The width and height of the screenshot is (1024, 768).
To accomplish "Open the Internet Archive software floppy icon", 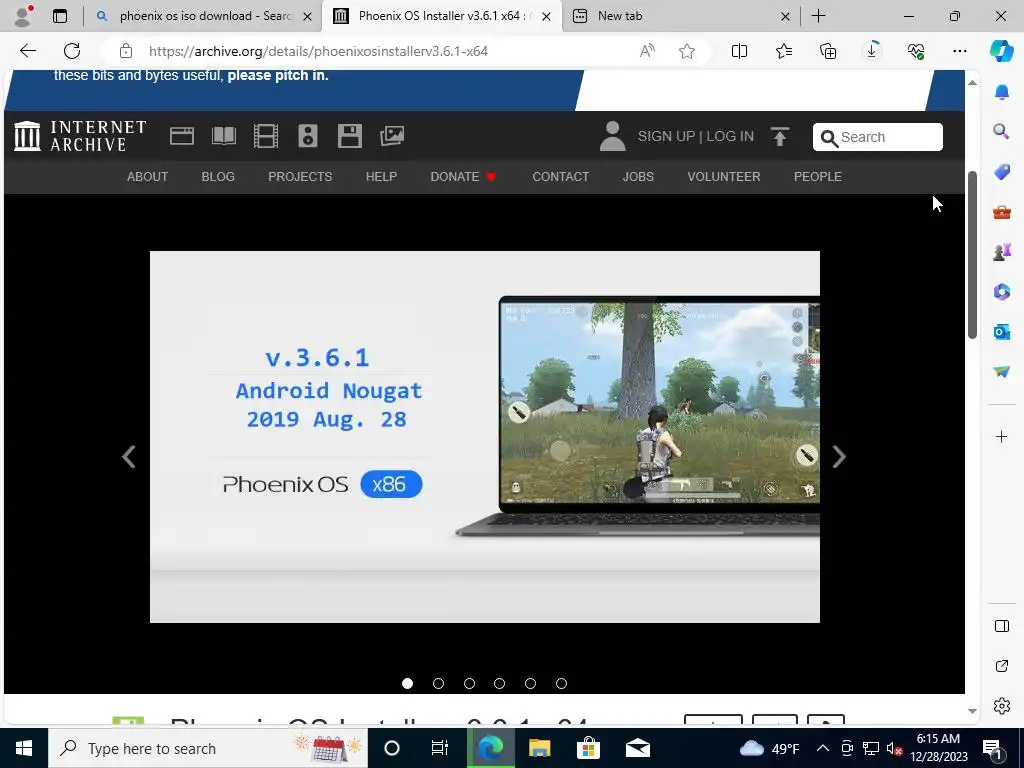I will click(x=349, y=136).
